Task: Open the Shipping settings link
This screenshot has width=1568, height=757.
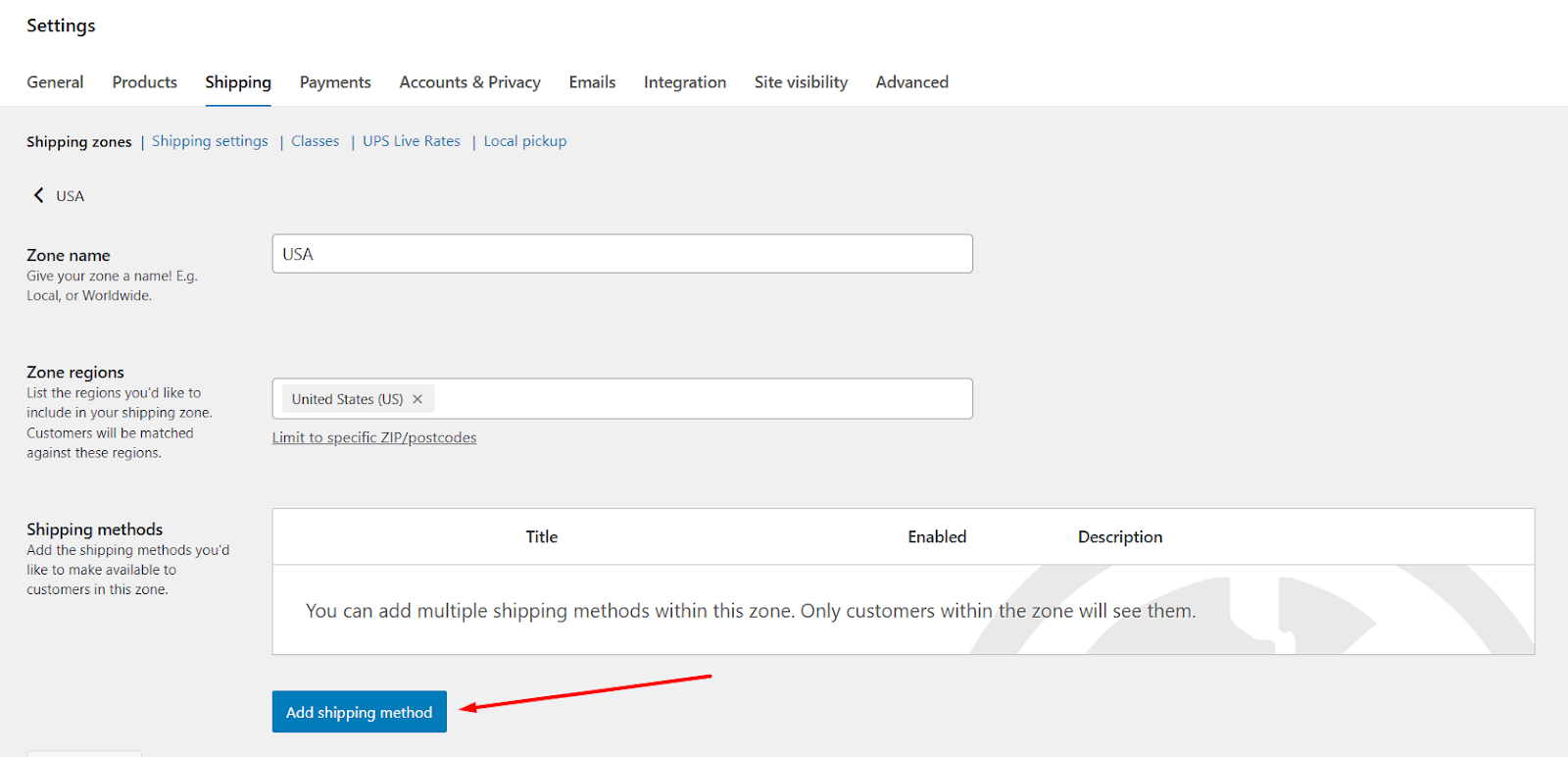Action: pyautogui.click(x=210, y=141)
